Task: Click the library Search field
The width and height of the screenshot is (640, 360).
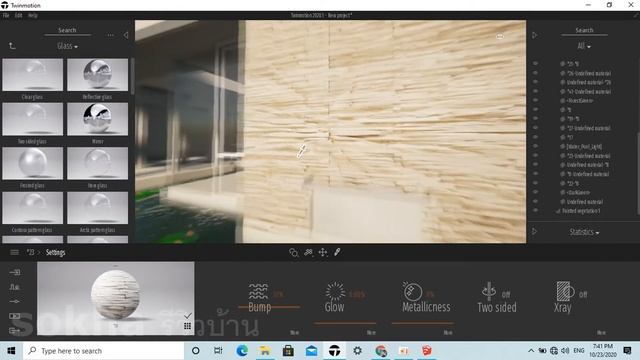Action: [x=67, y=30]
